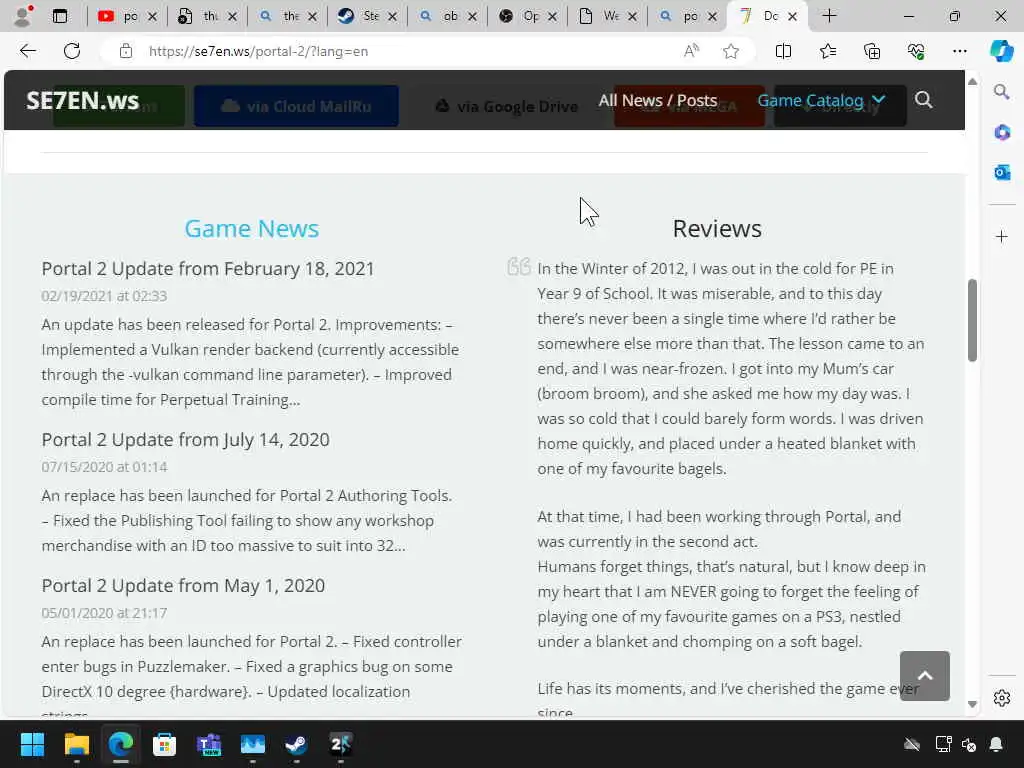
Task: Close the current se7en.ws tab
Action: click(x=792, y=16)
